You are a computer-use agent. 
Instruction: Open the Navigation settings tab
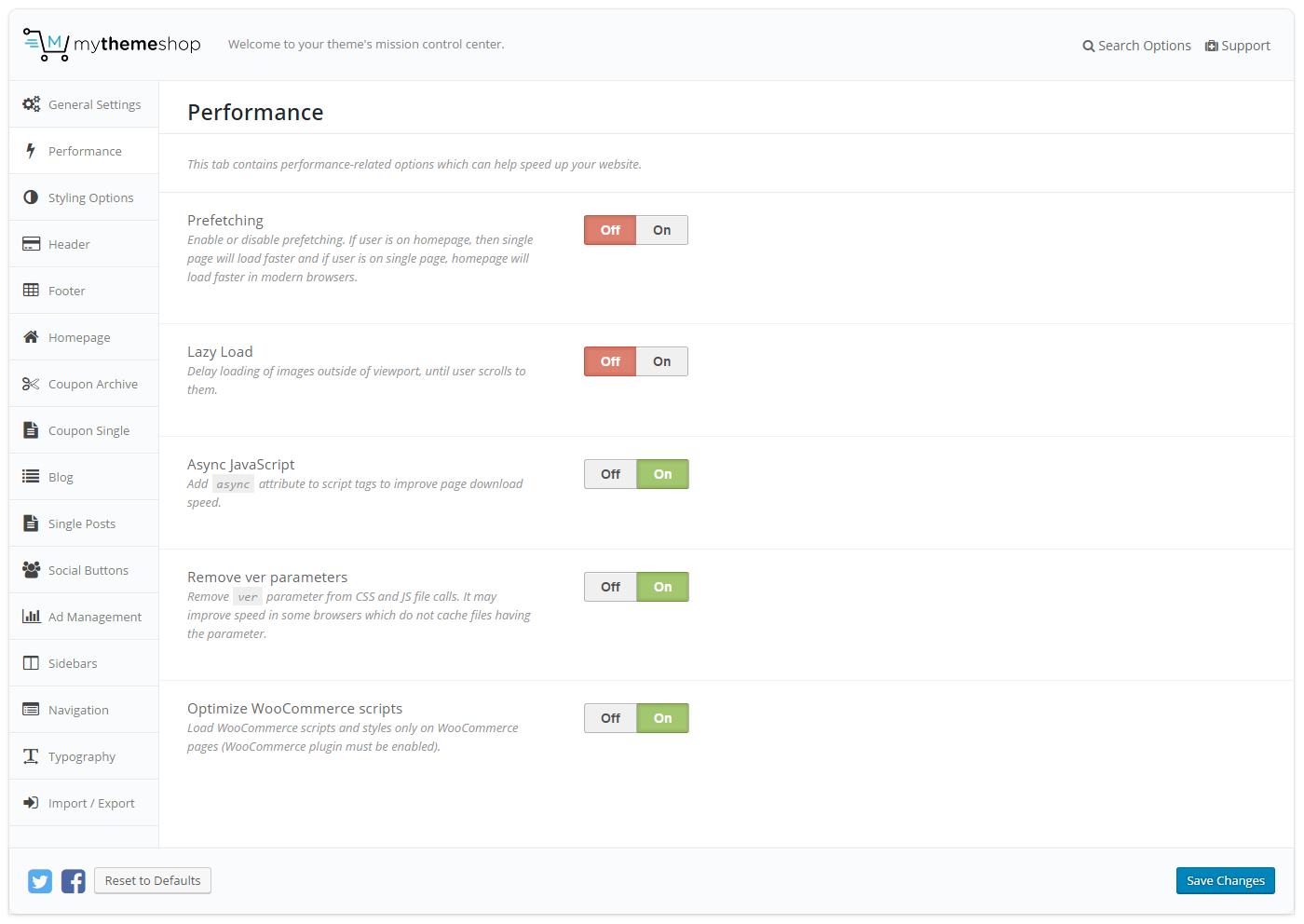tap(78, 710)
